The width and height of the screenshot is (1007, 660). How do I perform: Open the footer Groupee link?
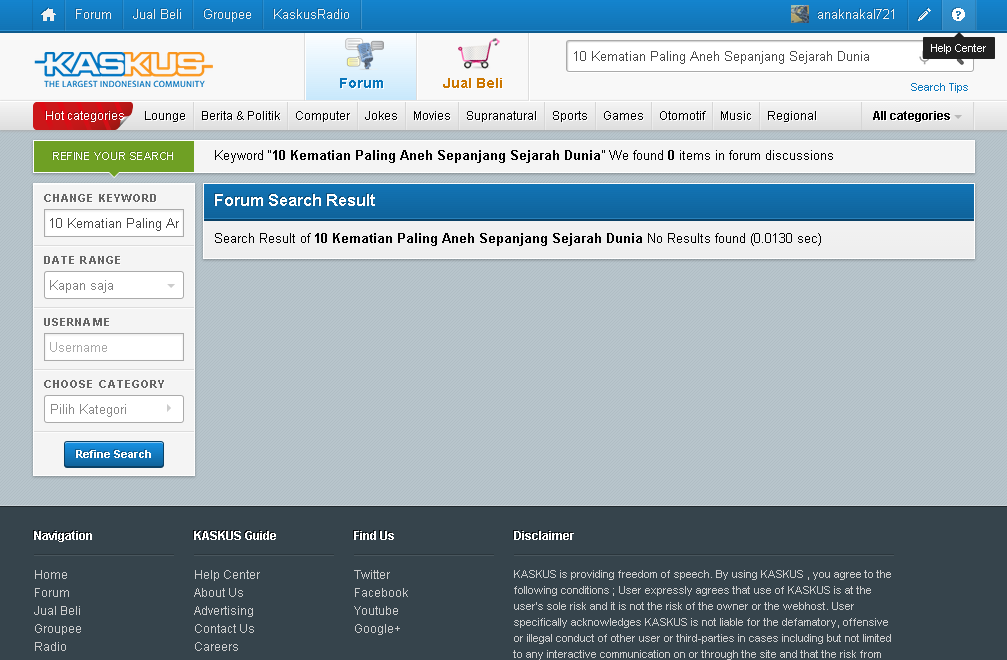58,629
